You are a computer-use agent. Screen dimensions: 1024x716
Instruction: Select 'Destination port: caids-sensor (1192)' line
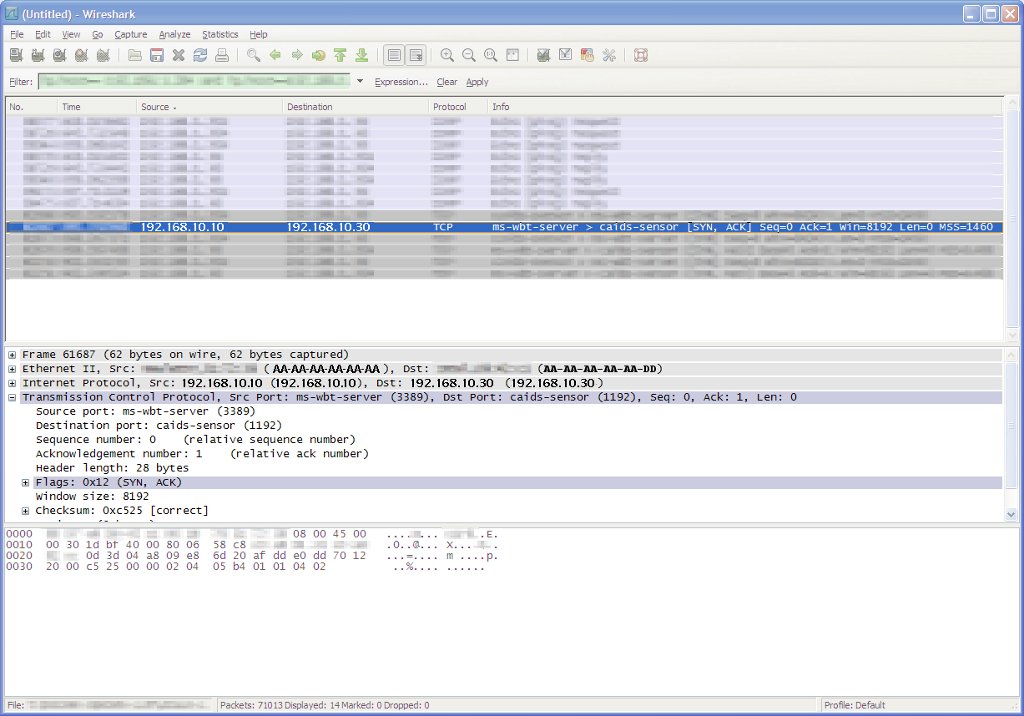click(x=159, y=425)
